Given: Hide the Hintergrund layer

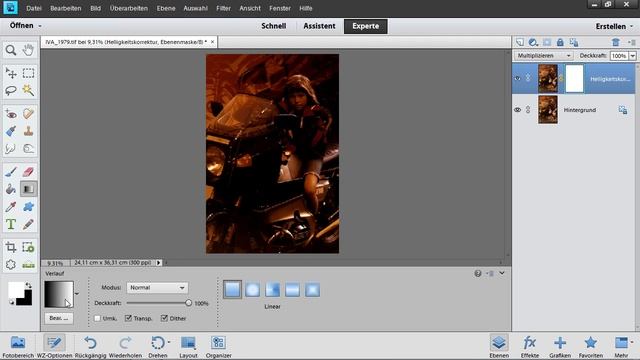Looking at the screenshot, I should click(518, 110).
